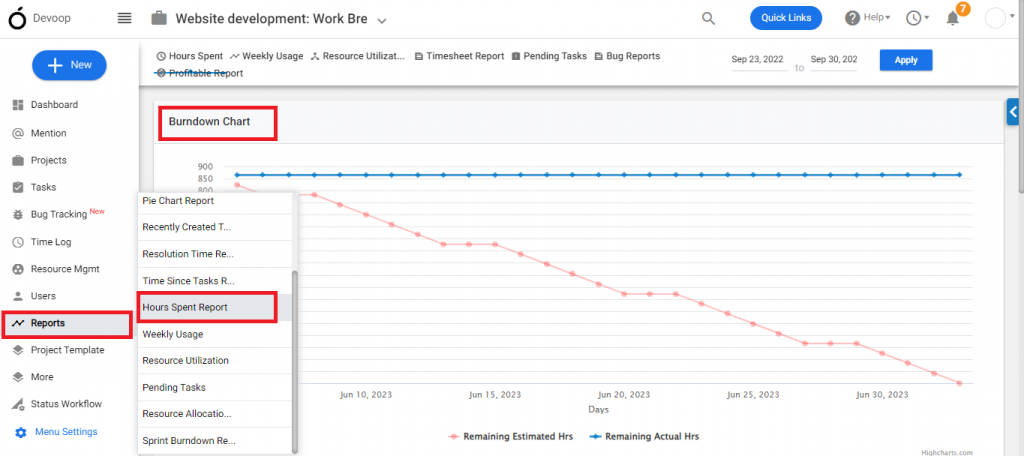The image size is (1024, 456).
Task: Click the reports submenu scrollbar
Action: (x=295, y=361)
